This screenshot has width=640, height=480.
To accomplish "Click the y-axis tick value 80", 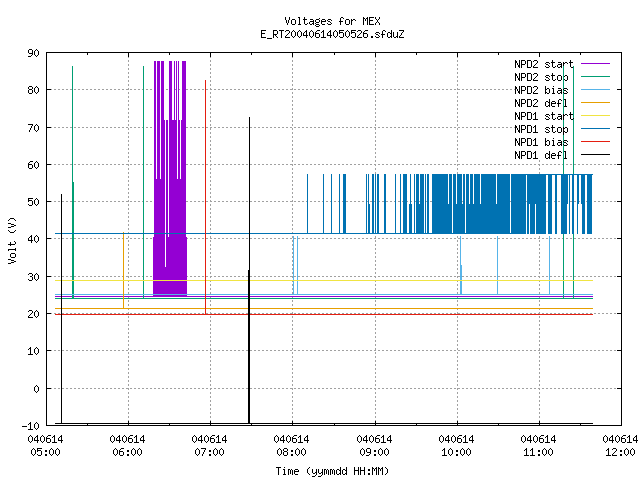I will [x=33, y=90].
